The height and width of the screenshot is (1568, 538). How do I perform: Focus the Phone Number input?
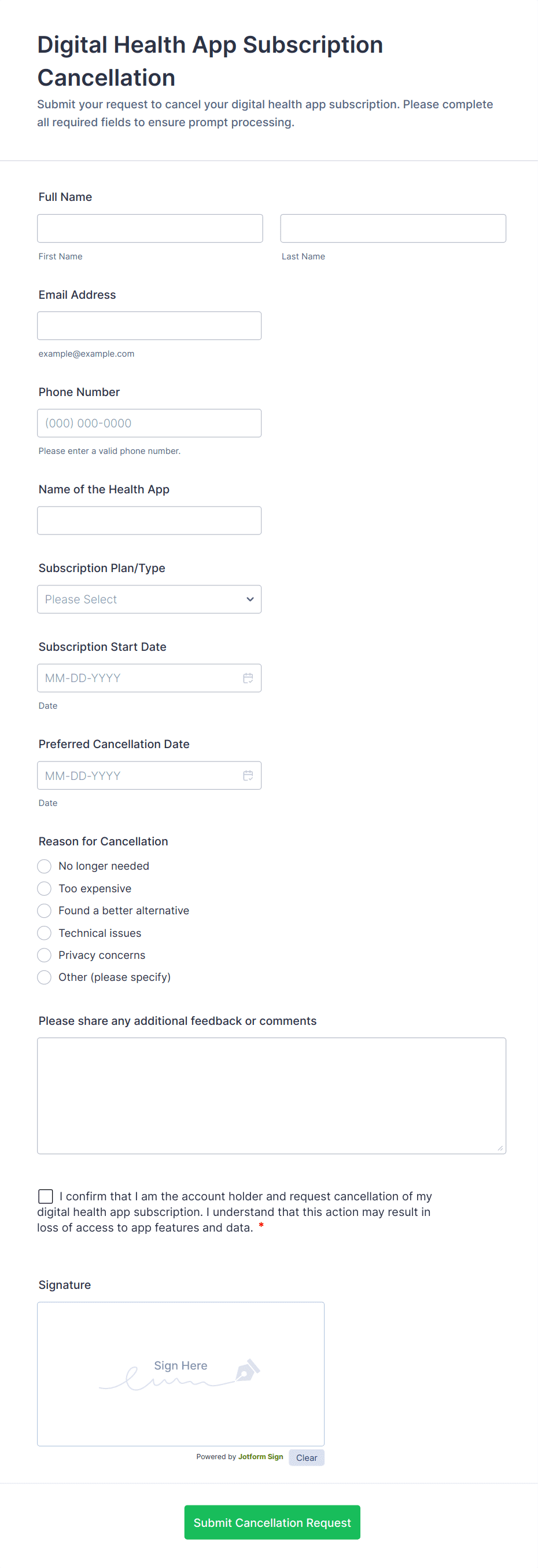(x=149, y=423)
